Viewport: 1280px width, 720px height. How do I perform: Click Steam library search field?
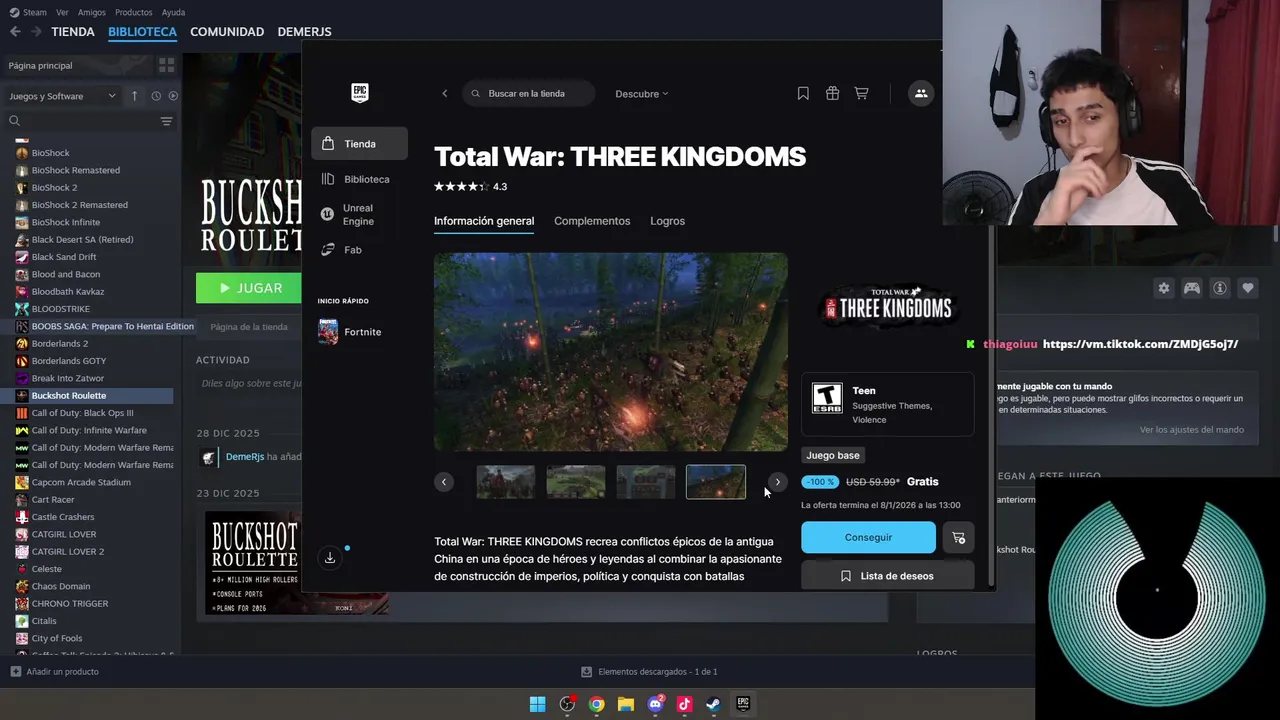pos(80,121)
